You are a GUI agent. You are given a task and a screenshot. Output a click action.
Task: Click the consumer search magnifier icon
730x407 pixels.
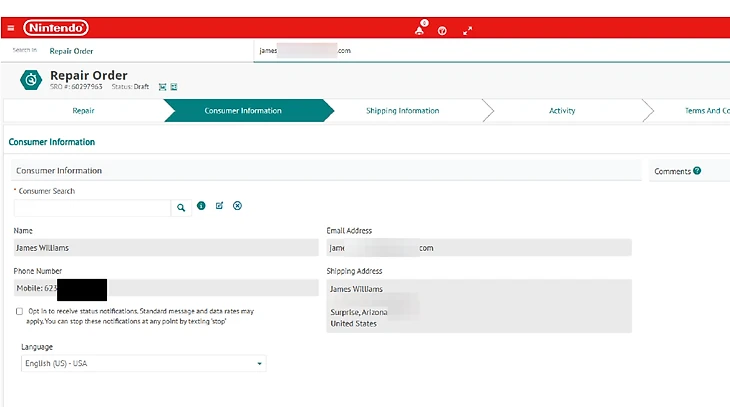(181, 207)
